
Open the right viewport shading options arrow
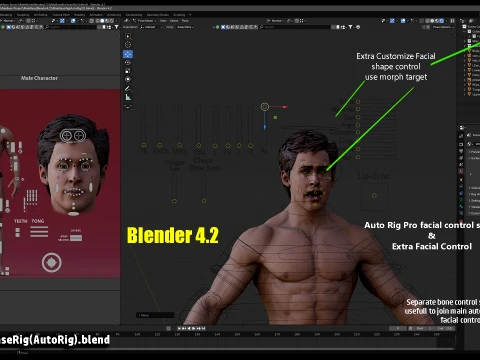(446, 21)
